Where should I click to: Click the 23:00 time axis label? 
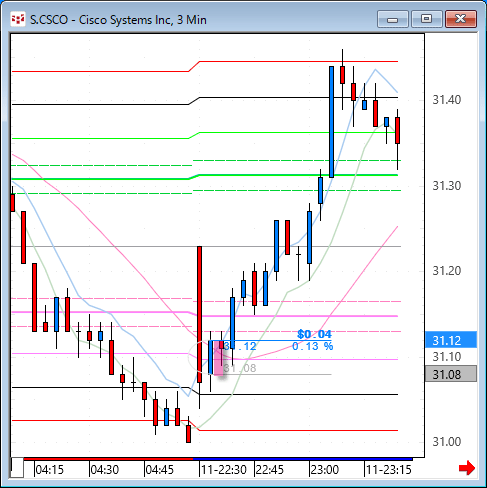[325, 470]
